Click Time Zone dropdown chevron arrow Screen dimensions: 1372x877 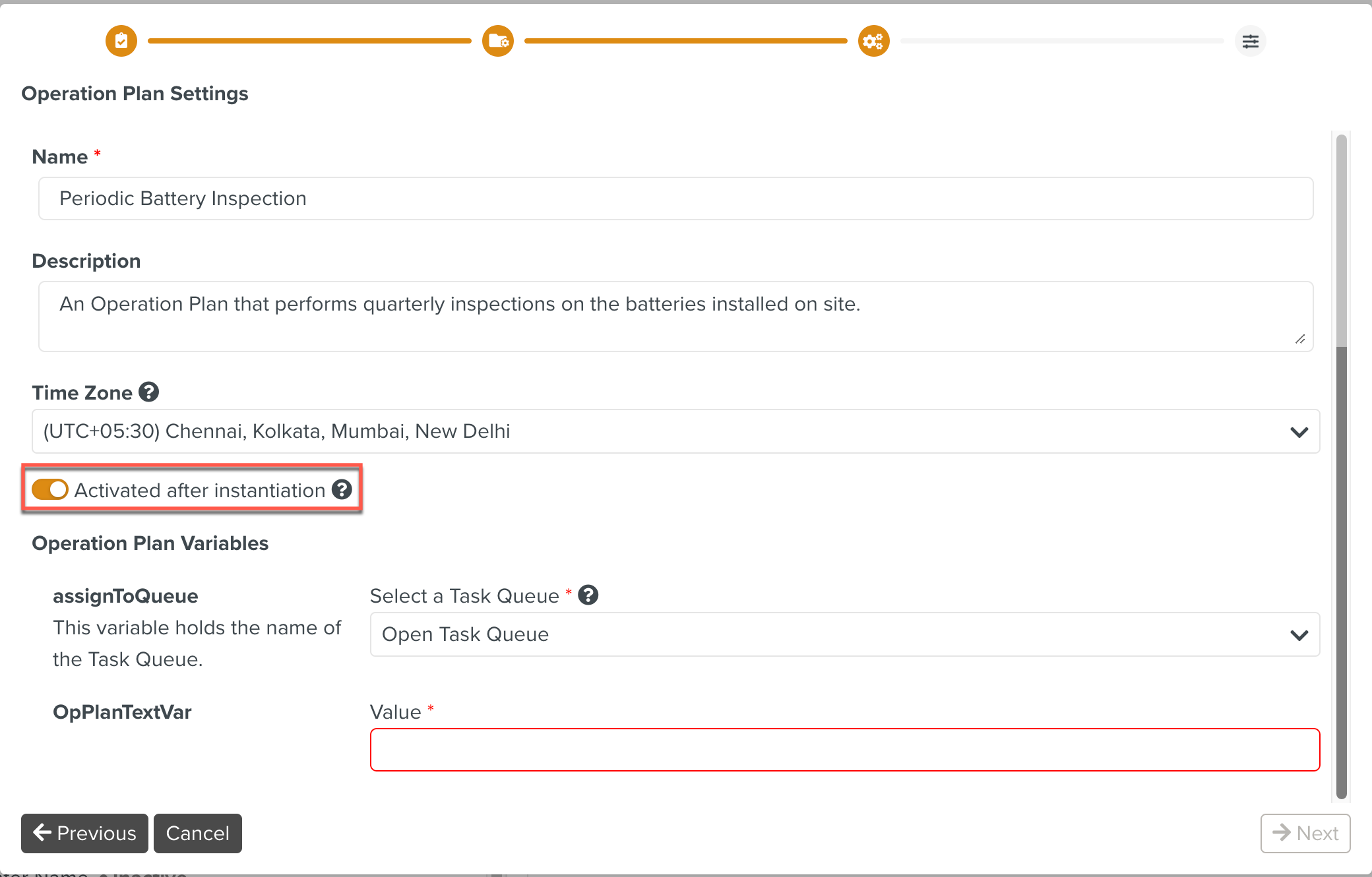point(1299,432)
